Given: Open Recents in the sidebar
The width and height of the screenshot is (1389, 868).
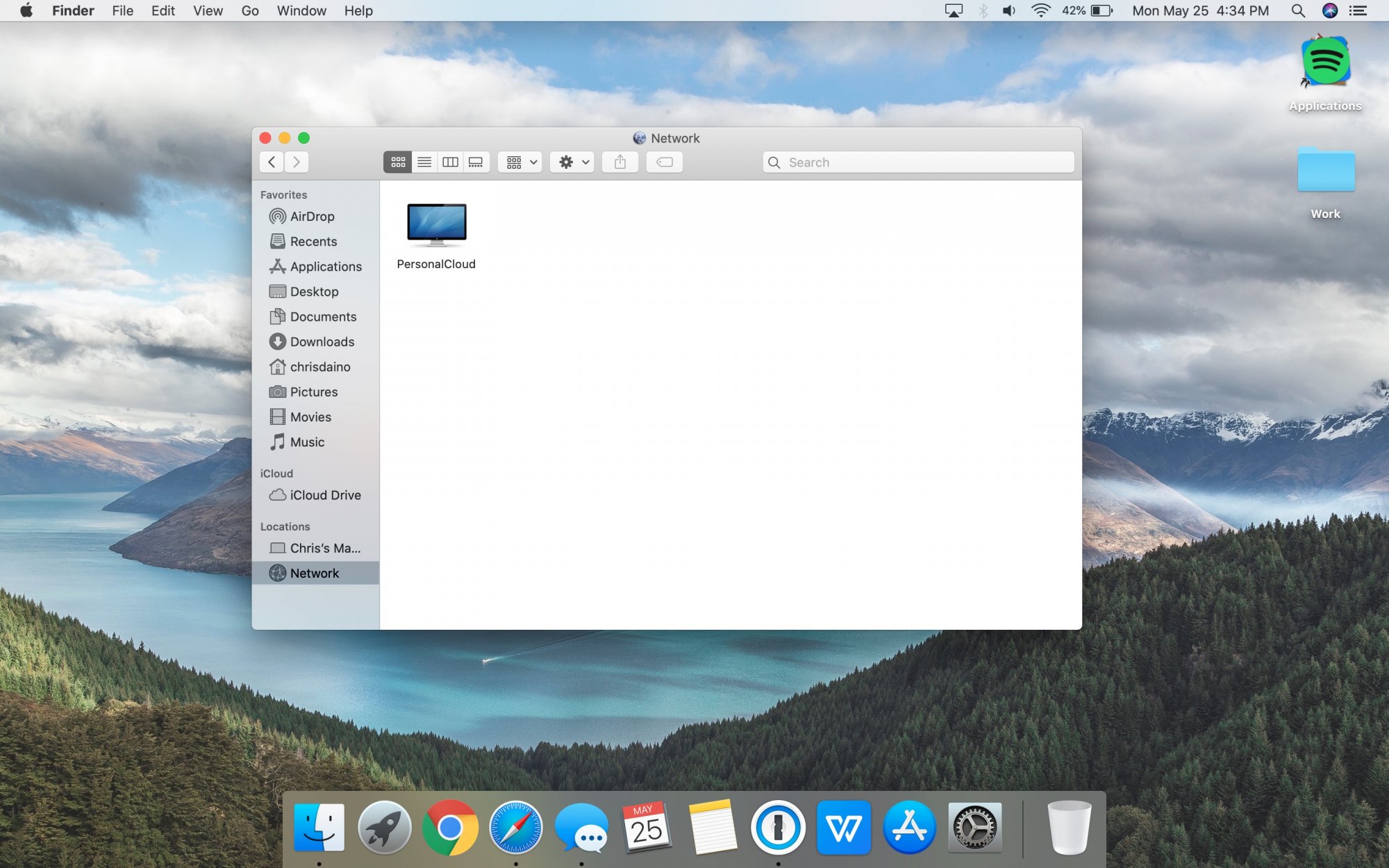Looking at the screenshot, I should pos(315,241).
